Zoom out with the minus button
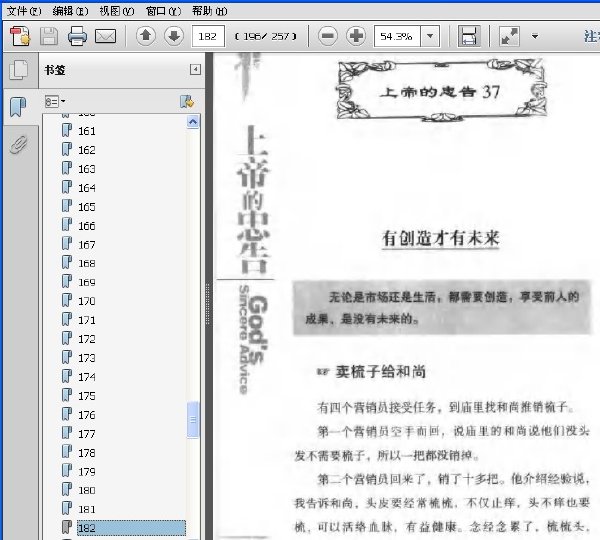Screen dimensions: 600x540 [328, 36]
